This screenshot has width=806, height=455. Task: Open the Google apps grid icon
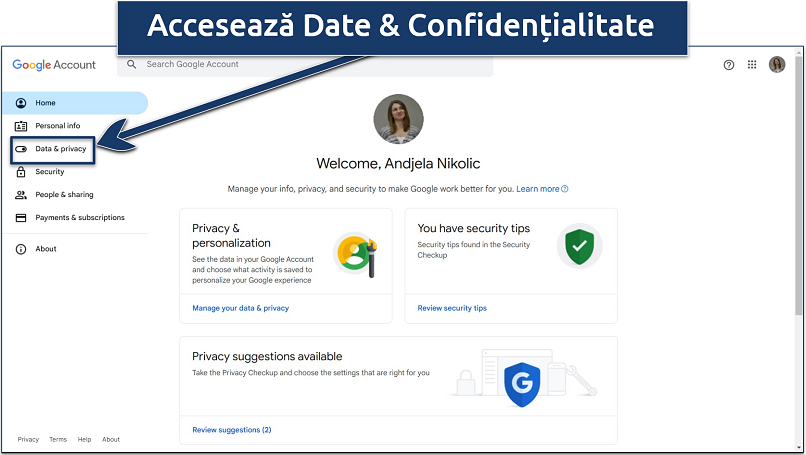[752, 65]
